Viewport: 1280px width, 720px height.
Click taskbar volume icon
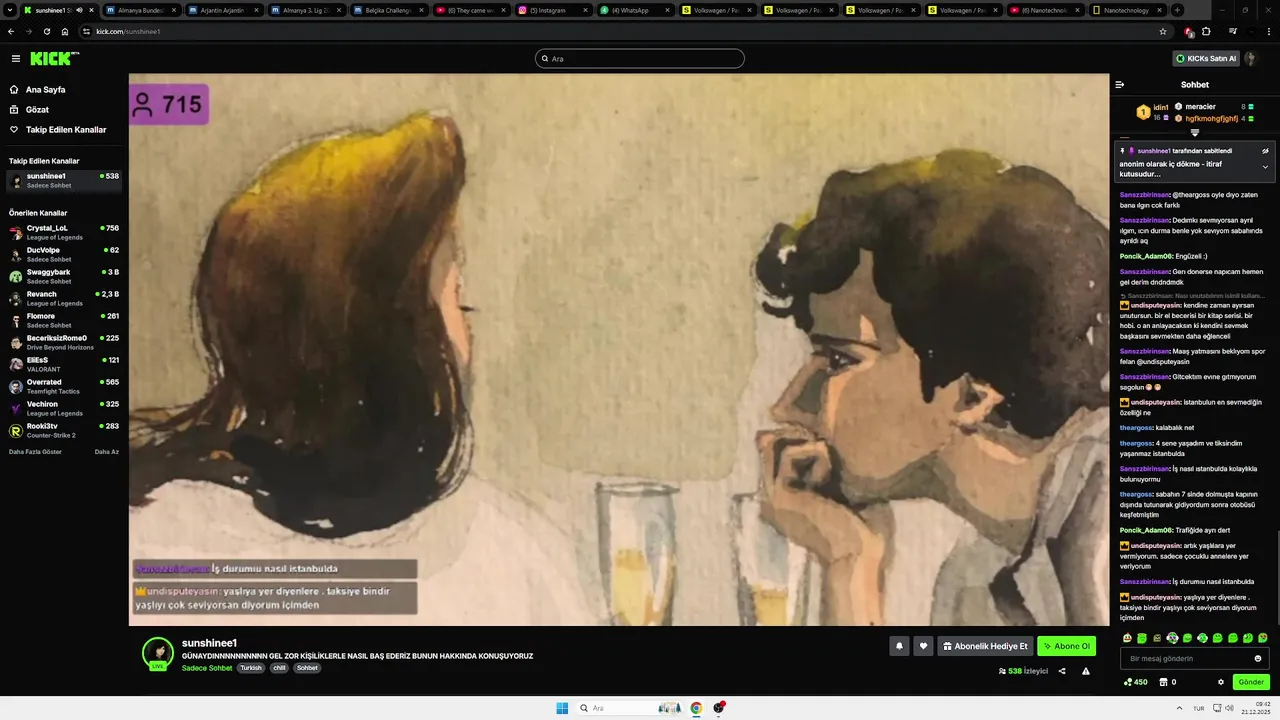[1229, 708]
